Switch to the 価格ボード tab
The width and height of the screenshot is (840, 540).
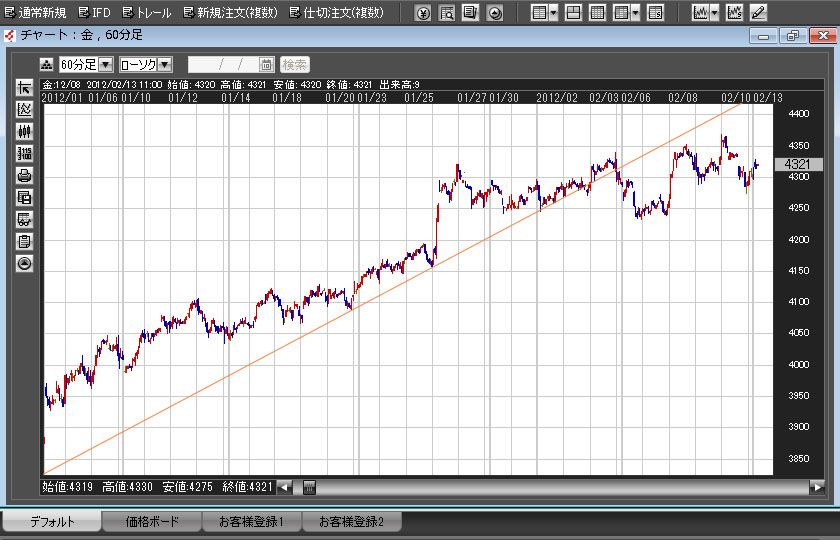pos(151,521)
